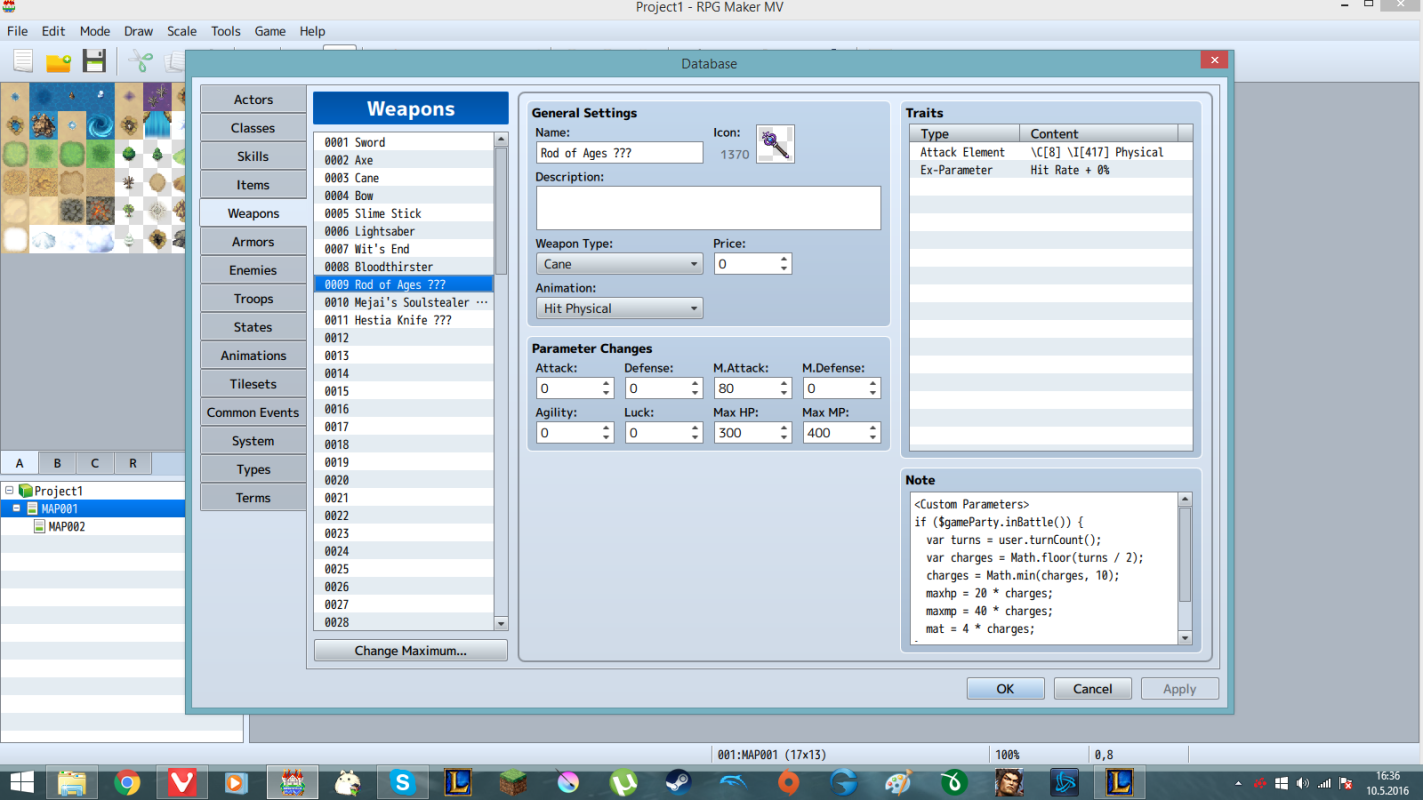This screenshot has height=800, width=1423.
Task: Collapse the MAP001 tree node
Action: tap(17, 509)
